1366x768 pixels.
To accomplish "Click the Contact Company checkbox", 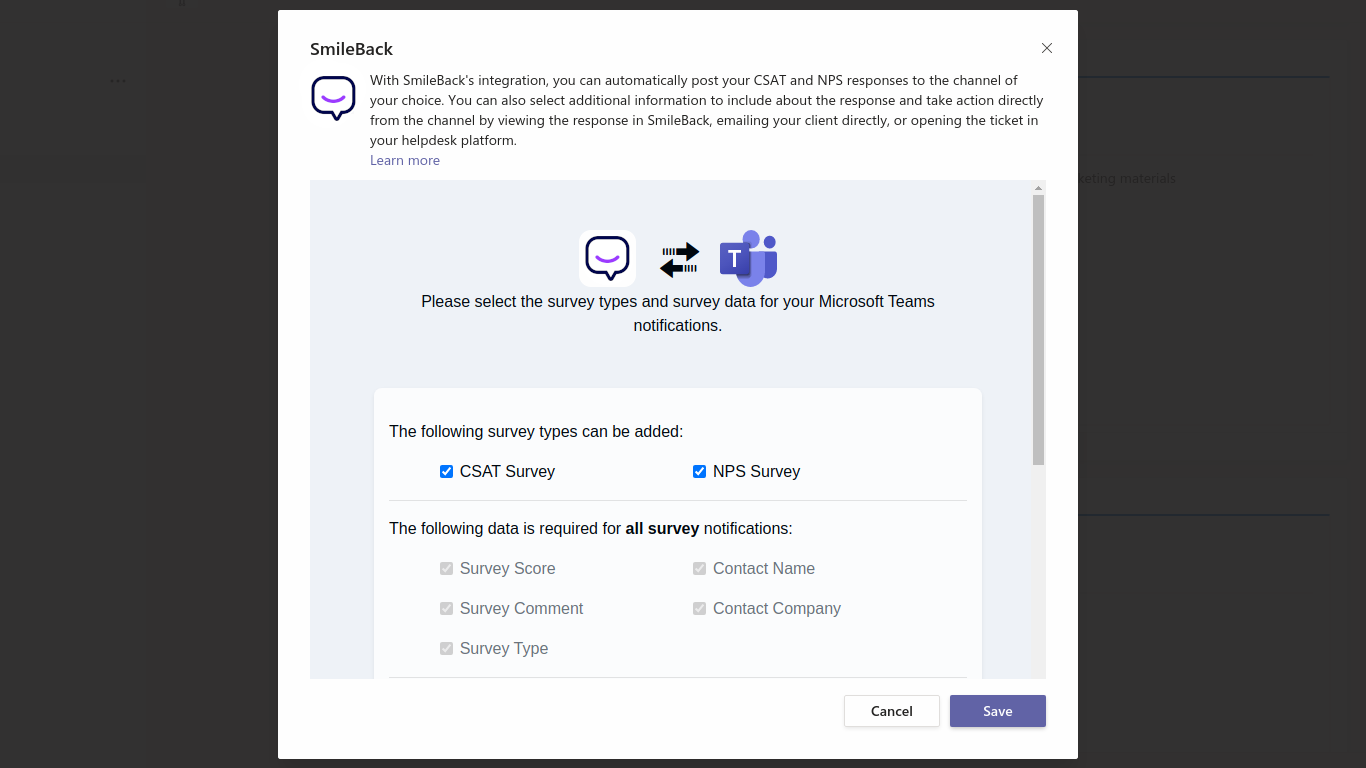I will (700, 609).
